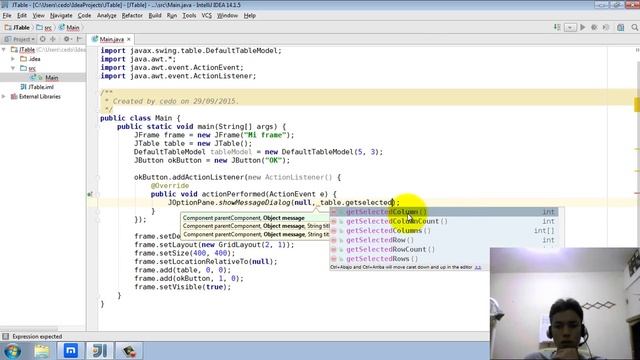Image resolution: width=640 pixels, height=360 pixels.
Task: Open the Maxthon browser taskbar icon
Action: pyautogui.click(x=71, y=351)
